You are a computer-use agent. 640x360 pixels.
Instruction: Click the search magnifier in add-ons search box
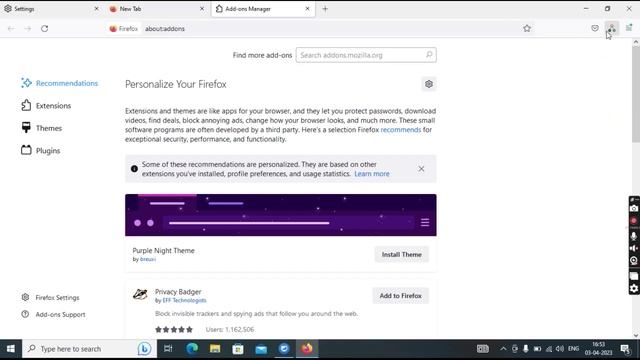tap(429, 55)
